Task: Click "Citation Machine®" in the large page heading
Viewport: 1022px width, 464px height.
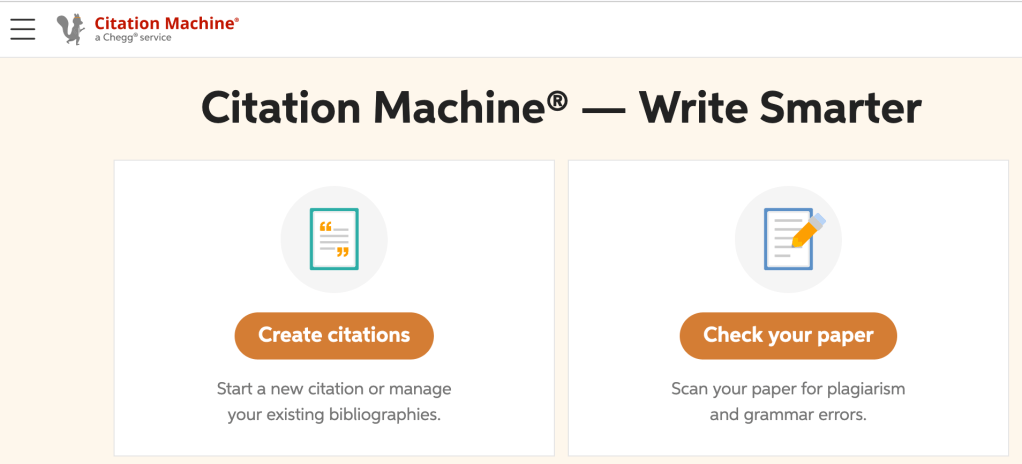Action: (x=385, y=108)
